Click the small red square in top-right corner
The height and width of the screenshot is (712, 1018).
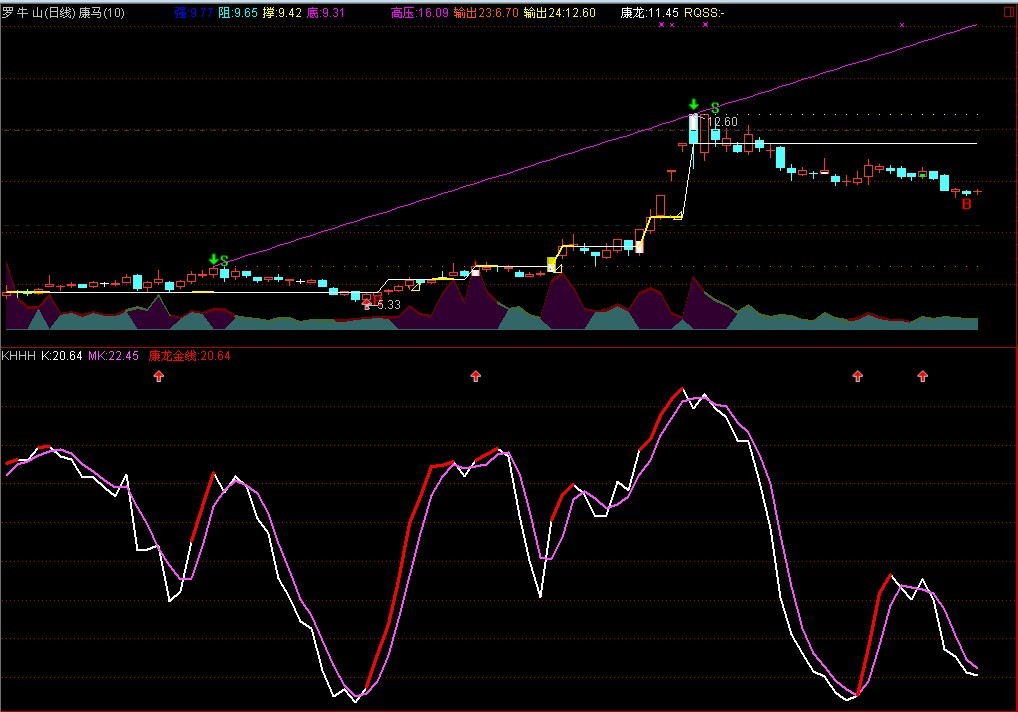click(1007, 12)
